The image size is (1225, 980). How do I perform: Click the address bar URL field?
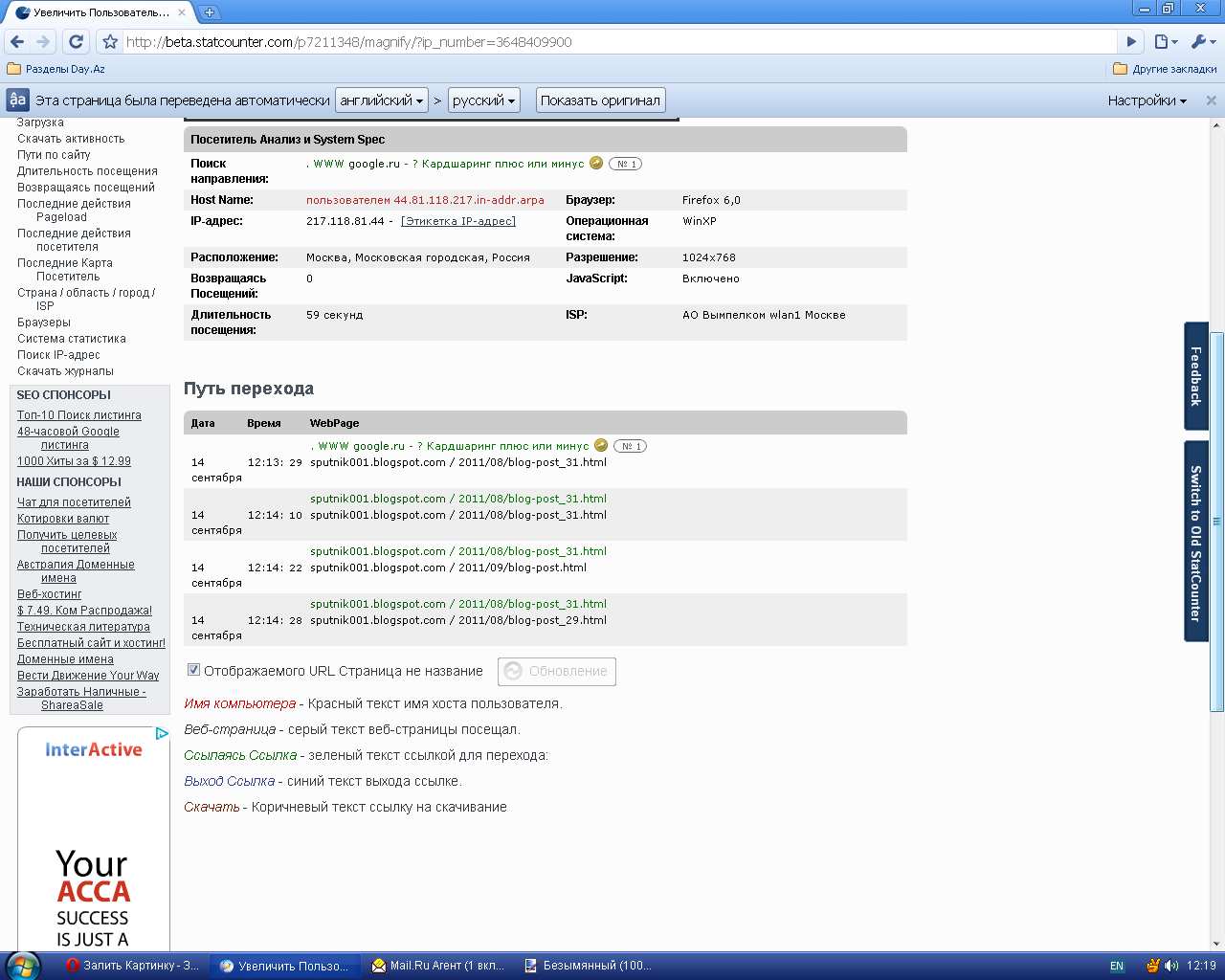[619, 42]
